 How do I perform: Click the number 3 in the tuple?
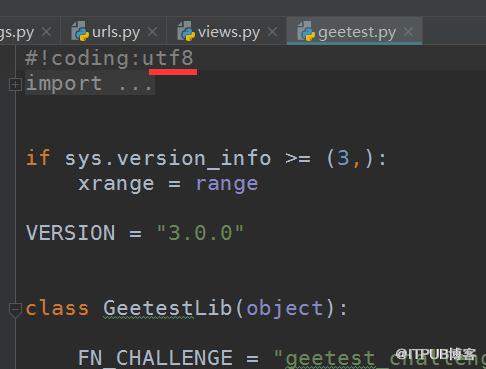(x=343, y=158)
